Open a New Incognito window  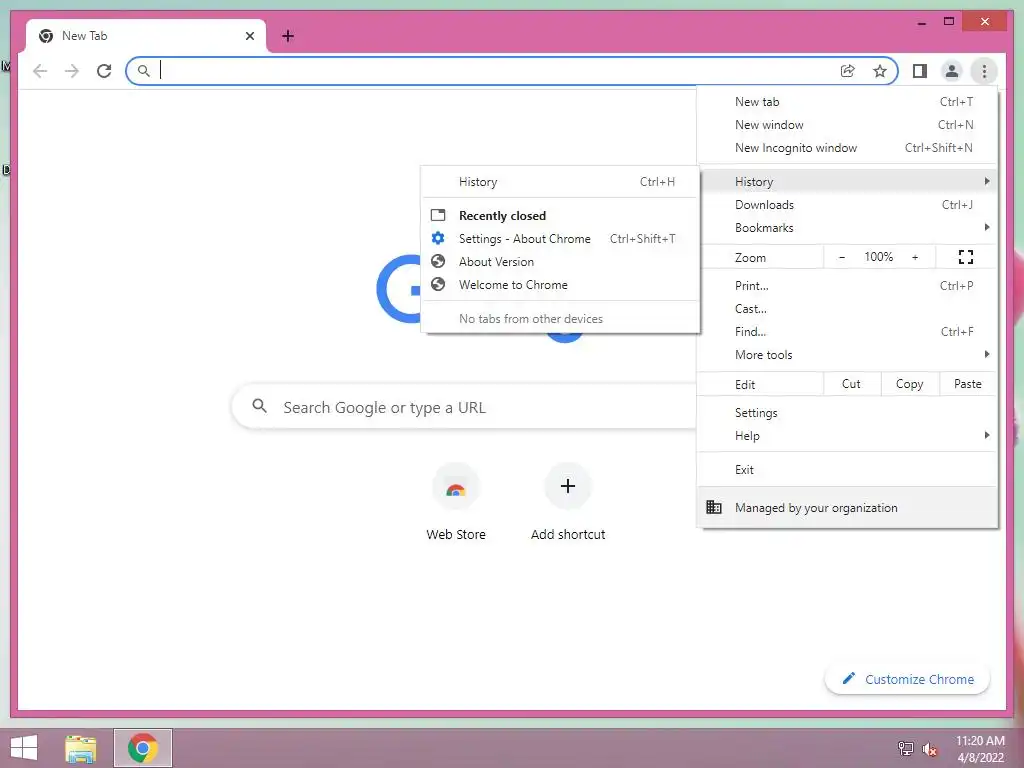(847, 148)
